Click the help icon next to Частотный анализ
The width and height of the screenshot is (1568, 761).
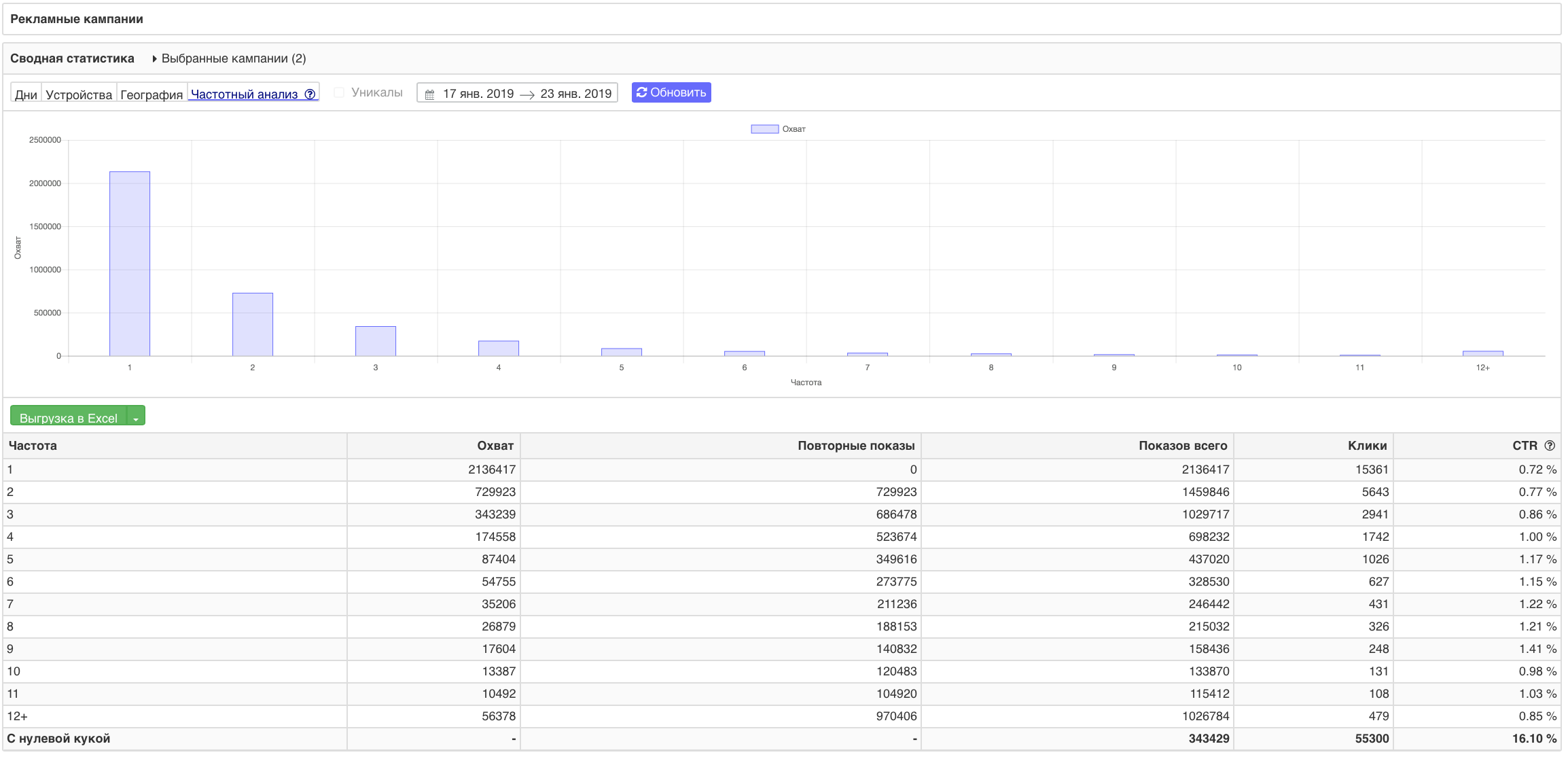[310, 94]
